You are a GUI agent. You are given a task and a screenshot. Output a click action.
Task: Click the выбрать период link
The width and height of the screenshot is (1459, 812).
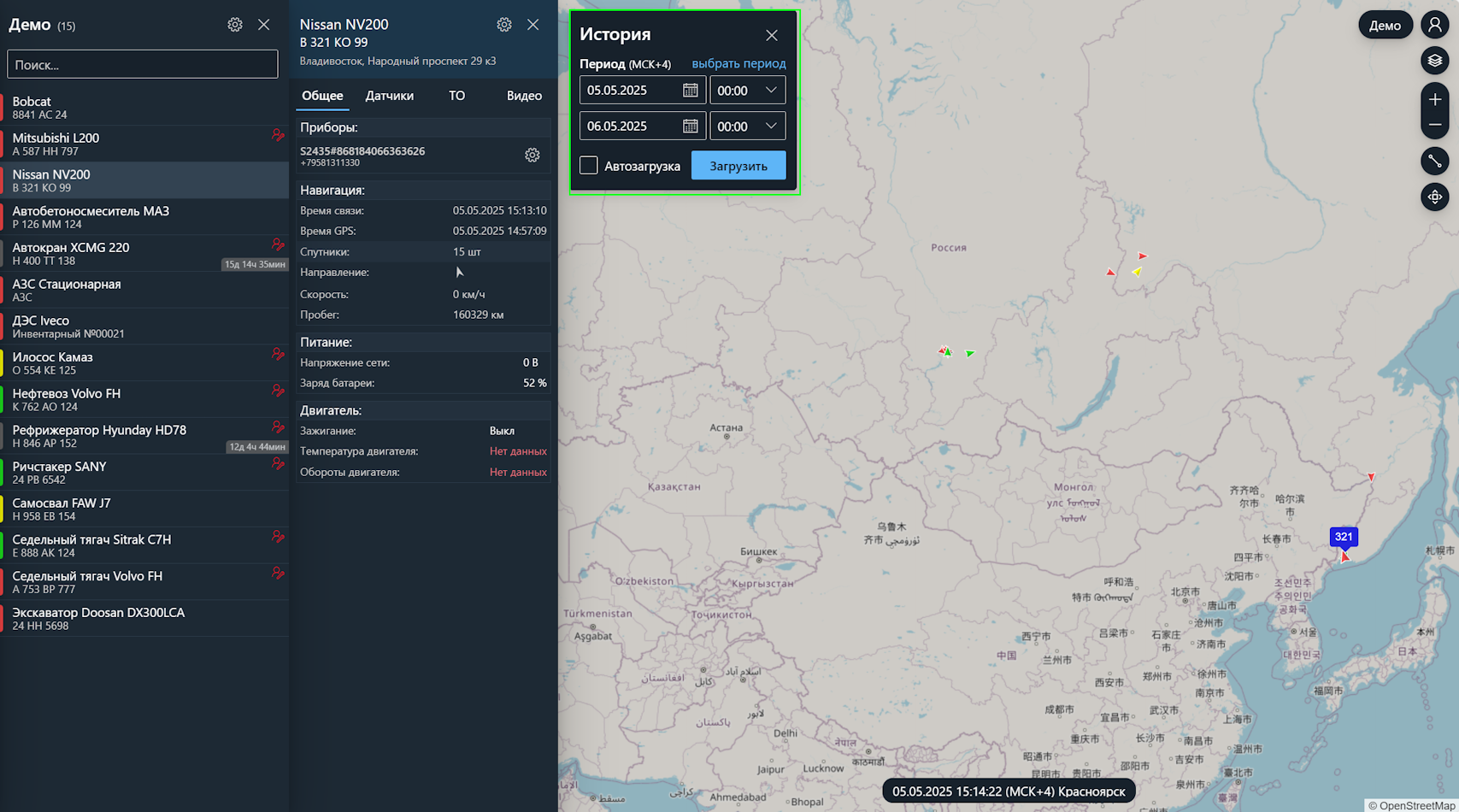click(738, 63)
